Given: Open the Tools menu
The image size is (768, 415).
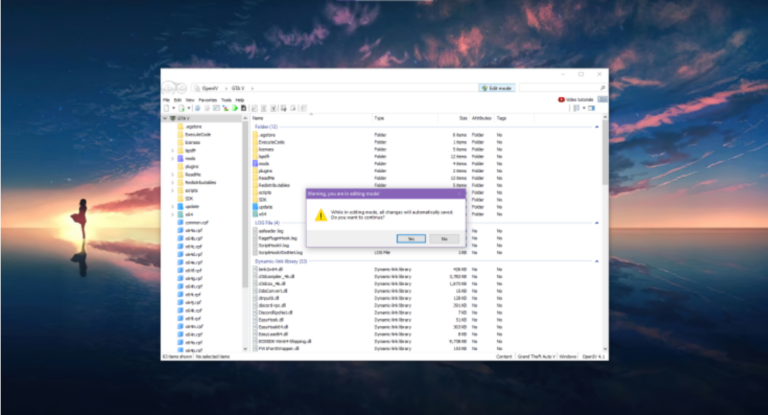Looking at the screenshot, I should [x=226, y=100].
